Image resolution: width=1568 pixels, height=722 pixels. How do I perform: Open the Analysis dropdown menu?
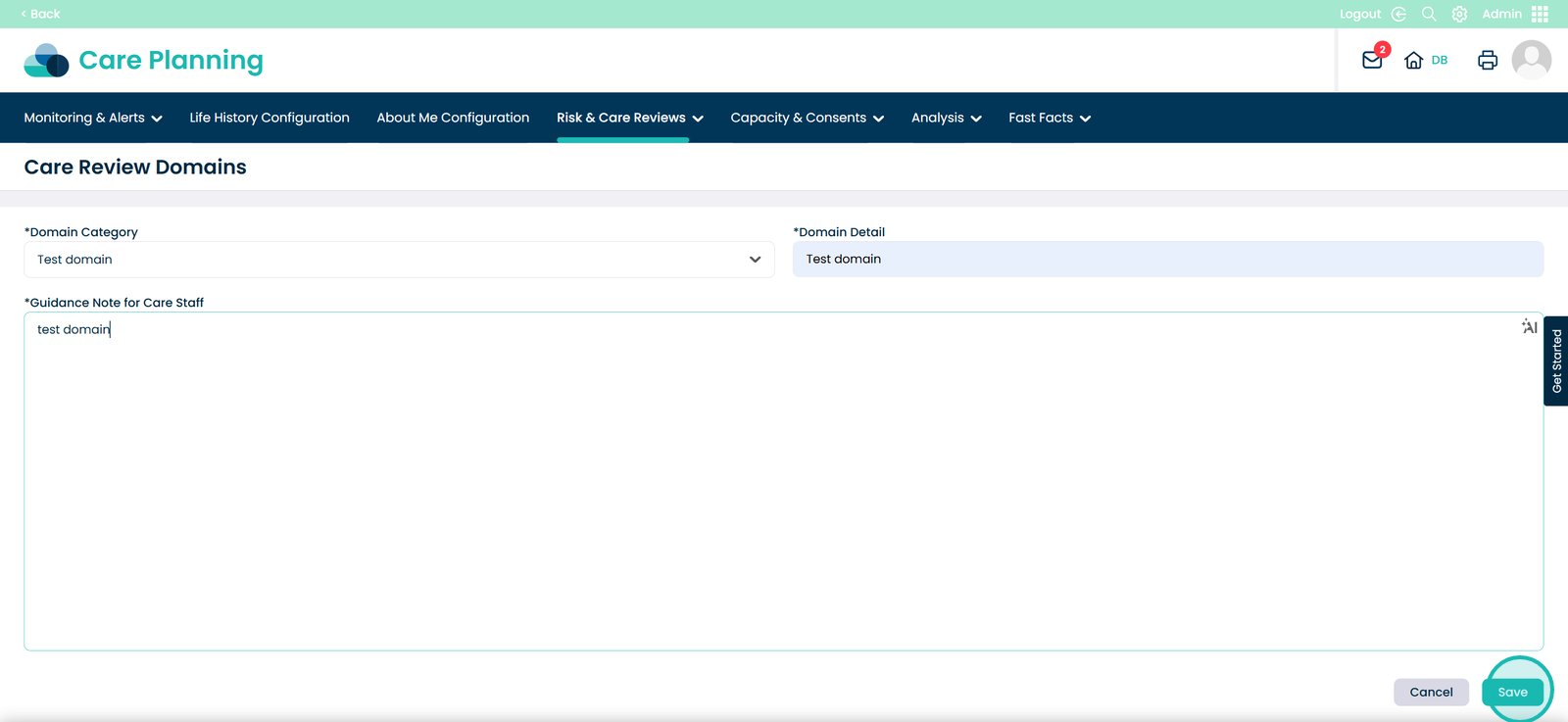(946, 118)
